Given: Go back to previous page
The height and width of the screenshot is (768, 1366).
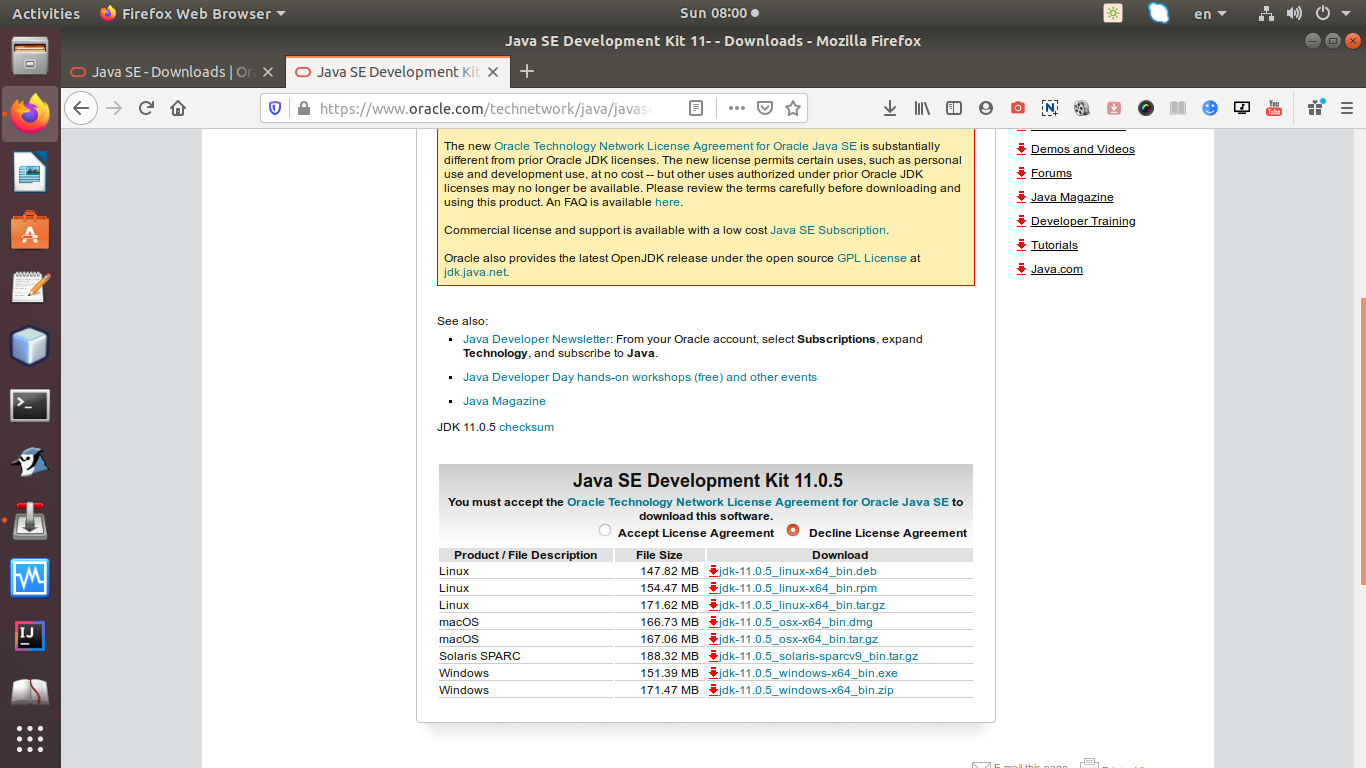Looking at the screenshot, I should [x=81, y=108].
